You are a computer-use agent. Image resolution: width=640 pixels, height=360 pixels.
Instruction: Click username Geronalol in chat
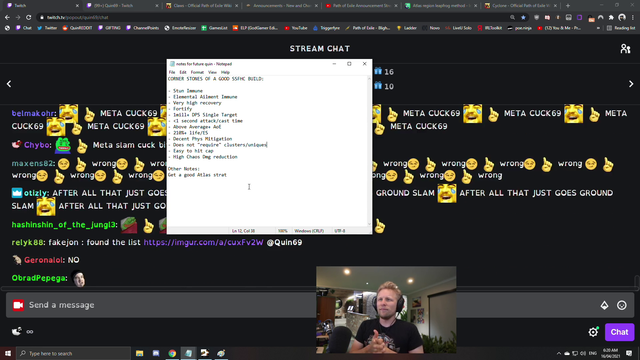[x=44, y=260]
